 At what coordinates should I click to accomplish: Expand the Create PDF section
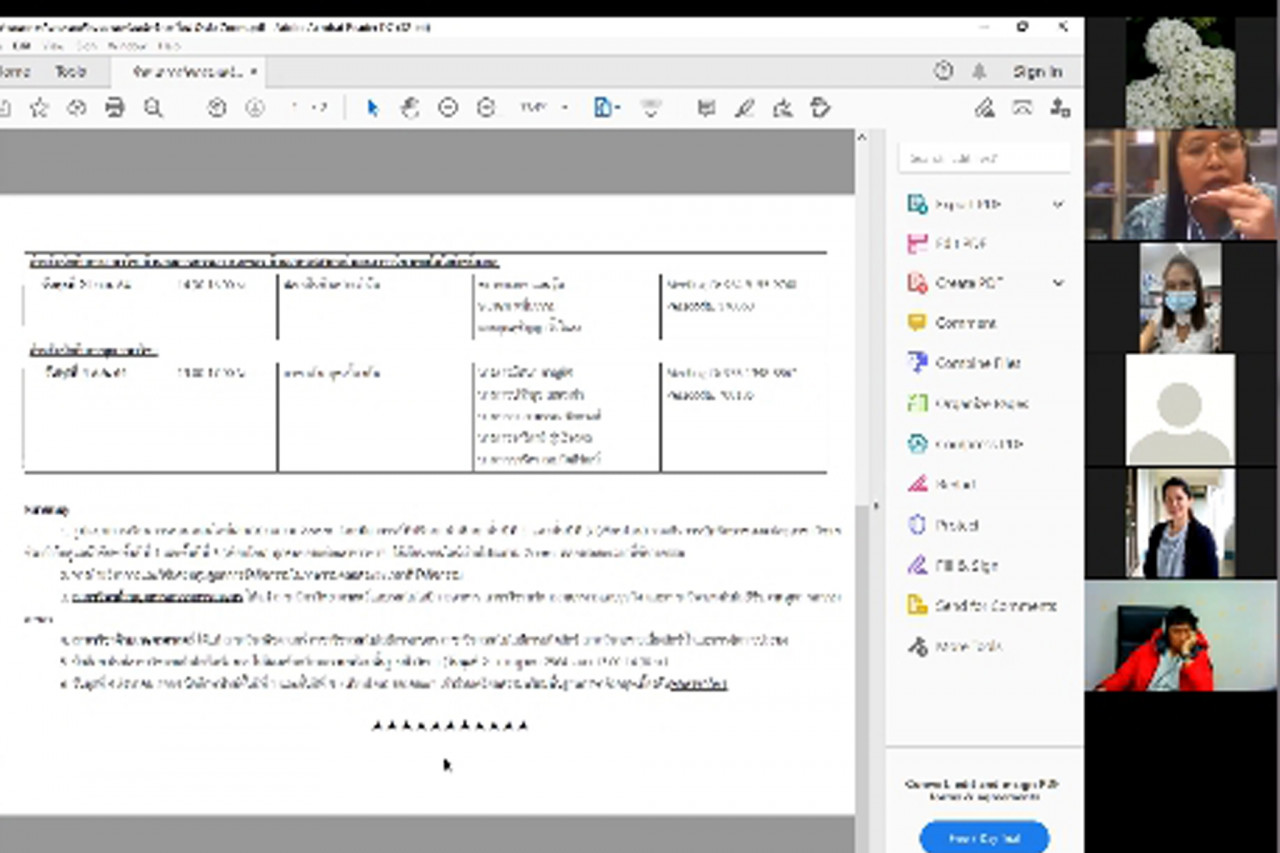coord(1058,284)
